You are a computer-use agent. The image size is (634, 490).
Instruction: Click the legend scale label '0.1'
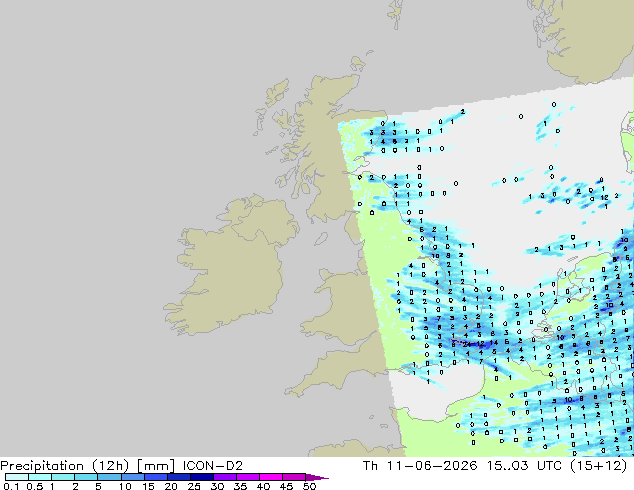coord(11,486)
